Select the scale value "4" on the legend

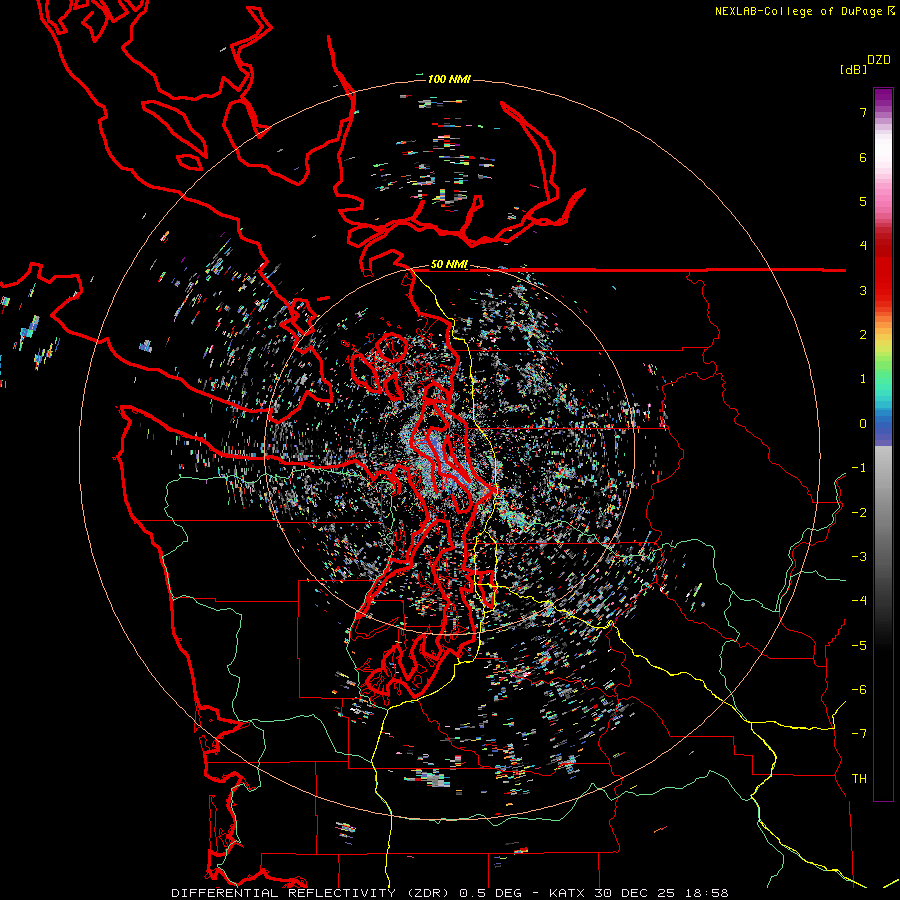pos(863,246)
